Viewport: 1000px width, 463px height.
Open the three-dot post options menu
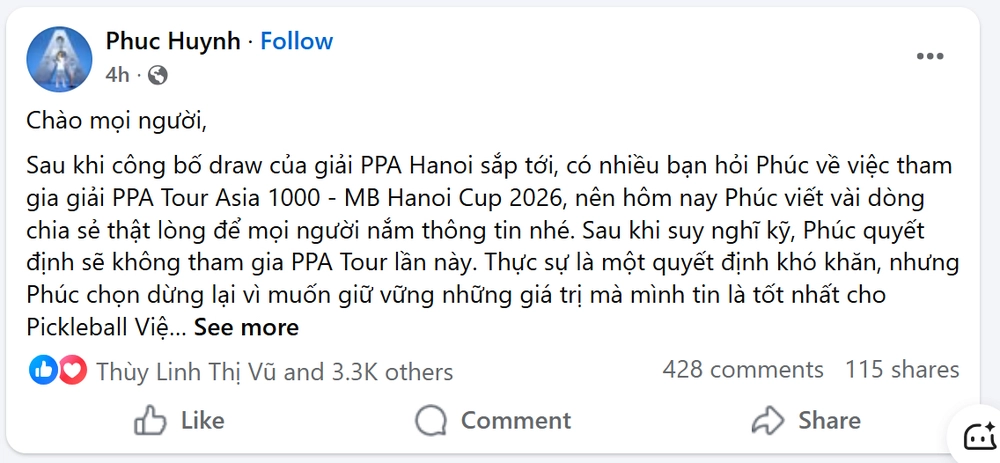coord(930,58)
